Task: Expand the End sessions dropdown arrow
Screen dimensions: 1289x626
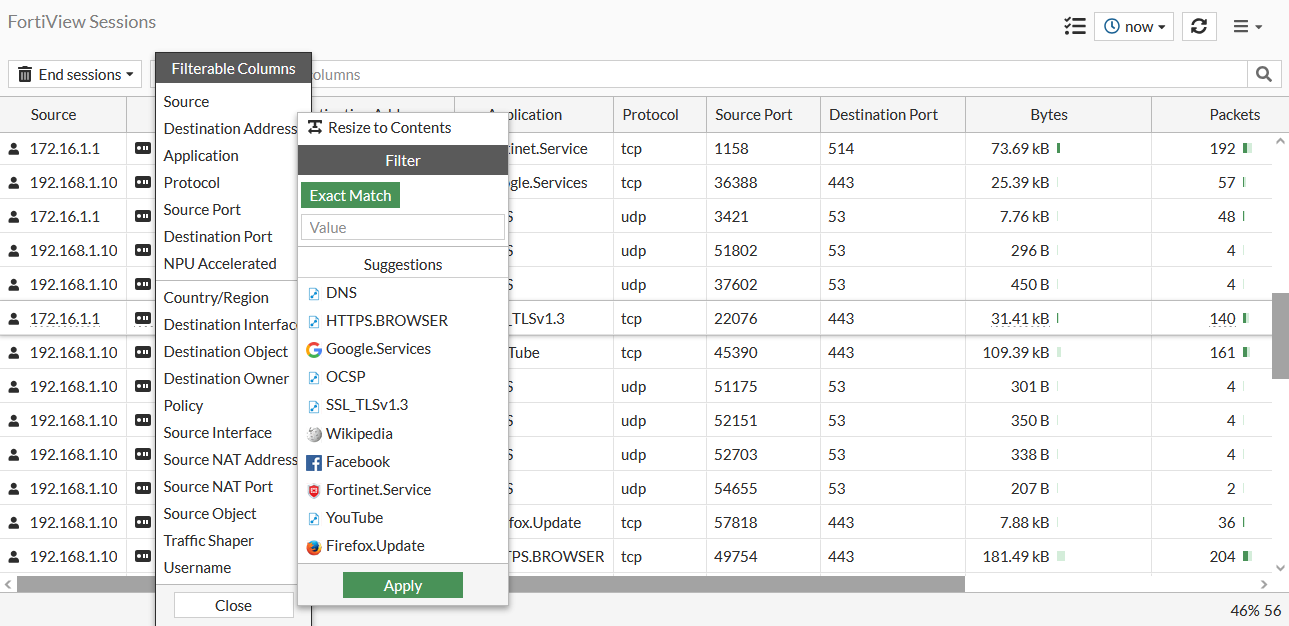Action: [x=126, y=74]
